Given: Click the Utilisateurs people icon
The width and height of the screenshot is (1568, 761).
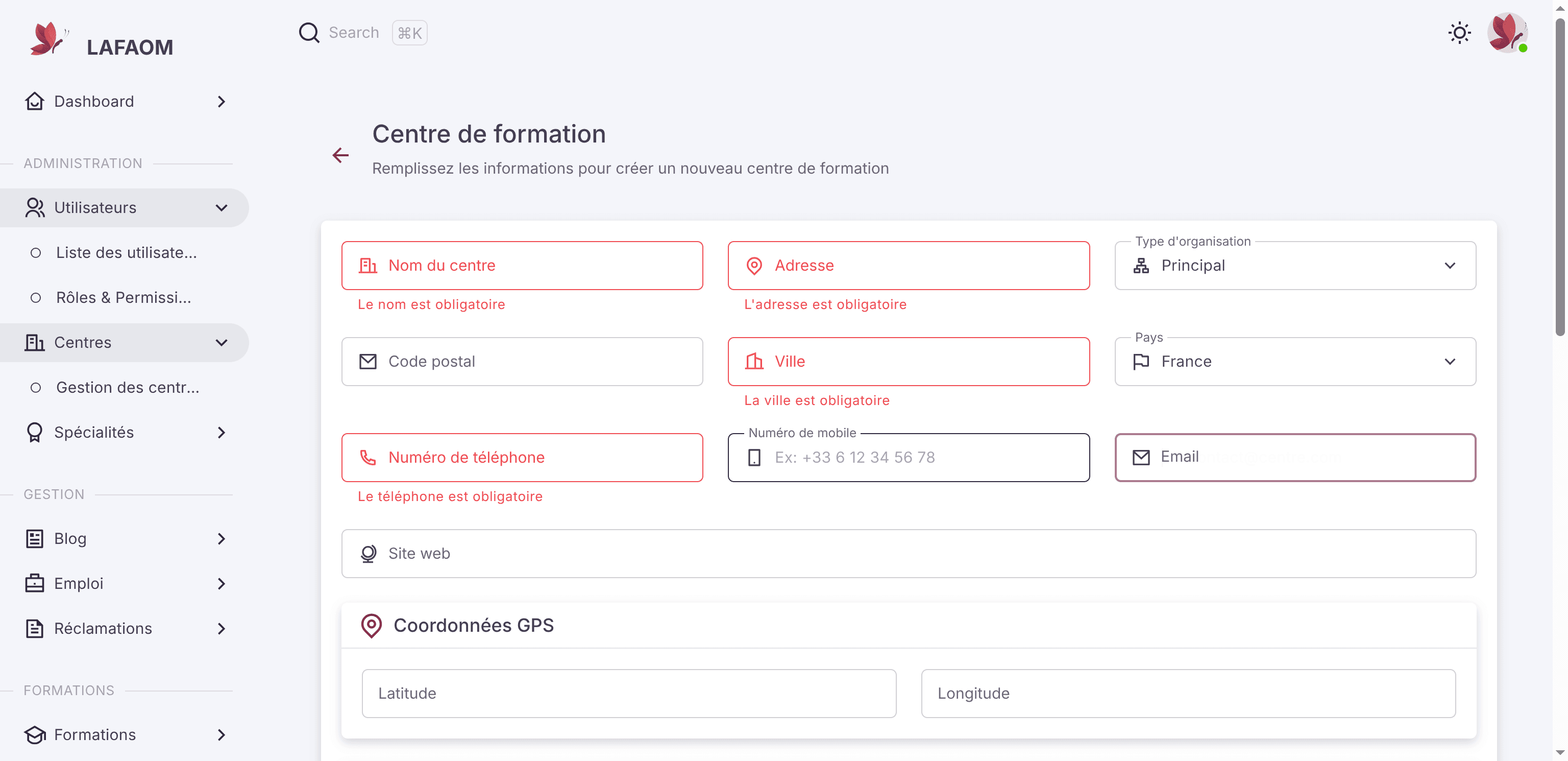Looking at the screenshot, I should [x=35, y=208].
